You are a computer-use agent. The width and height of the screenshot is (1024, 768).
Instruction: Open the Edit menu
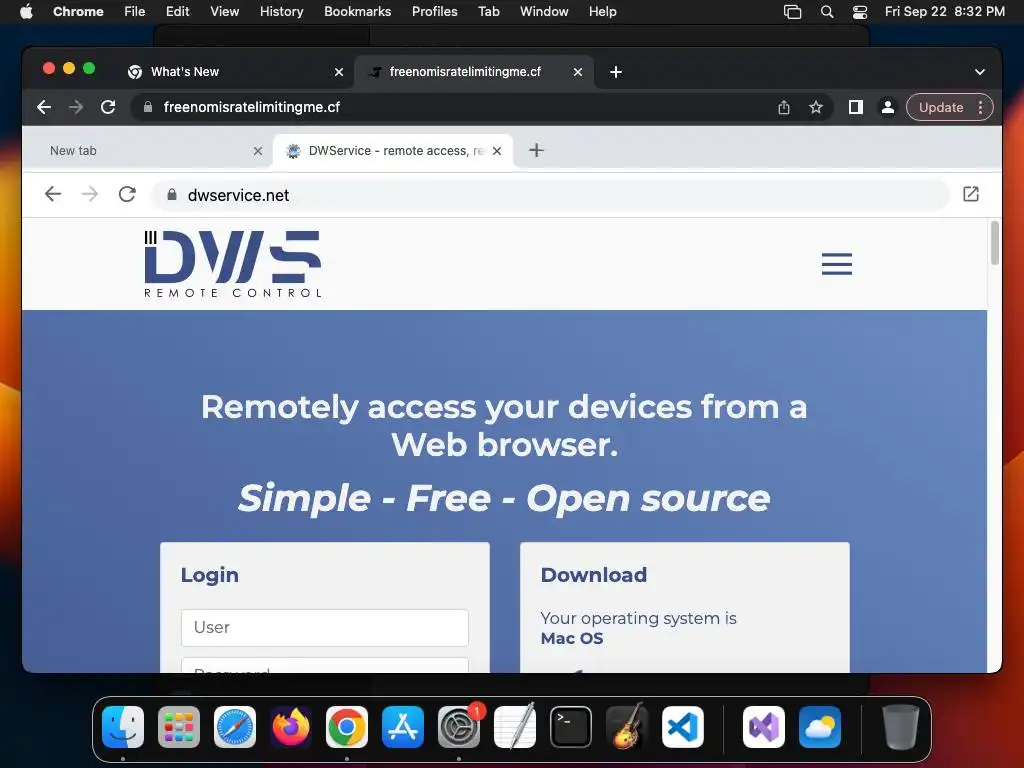click(x=177, y=12)
